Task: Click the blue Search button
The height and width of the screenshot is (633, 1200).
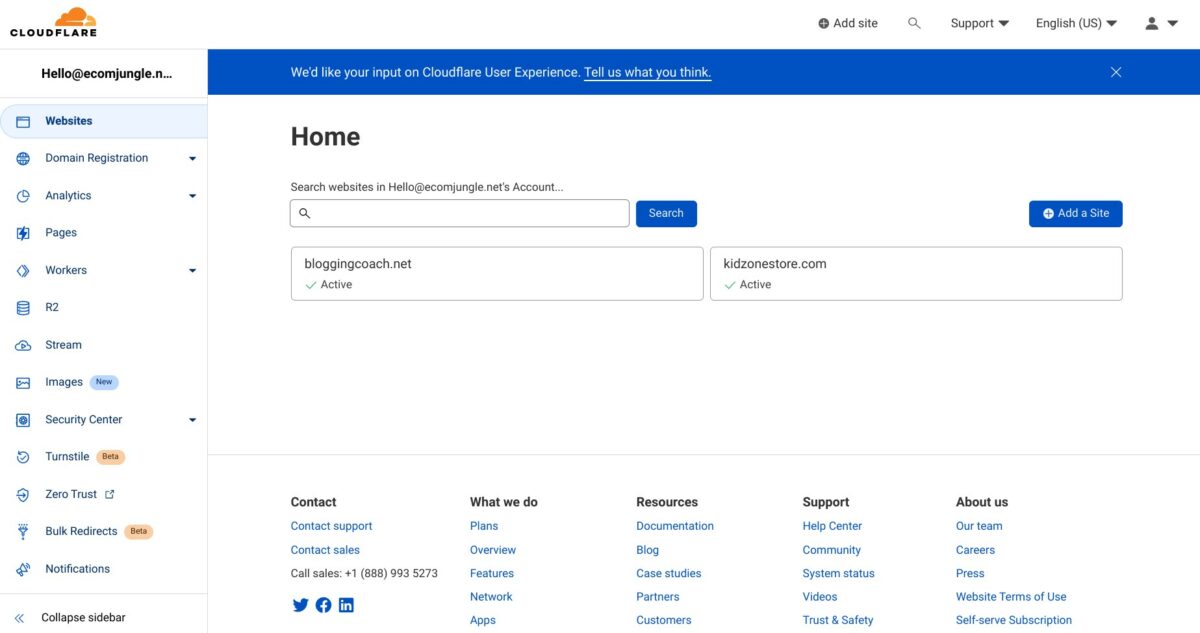Action: click(666, 214)
